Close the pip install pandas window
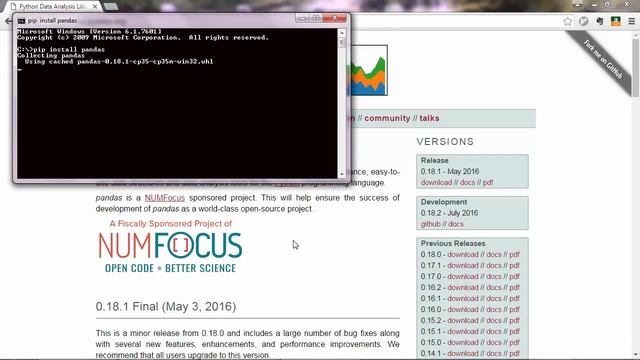The width and height of the screenshot is (640, 360). tap(335, 18)
